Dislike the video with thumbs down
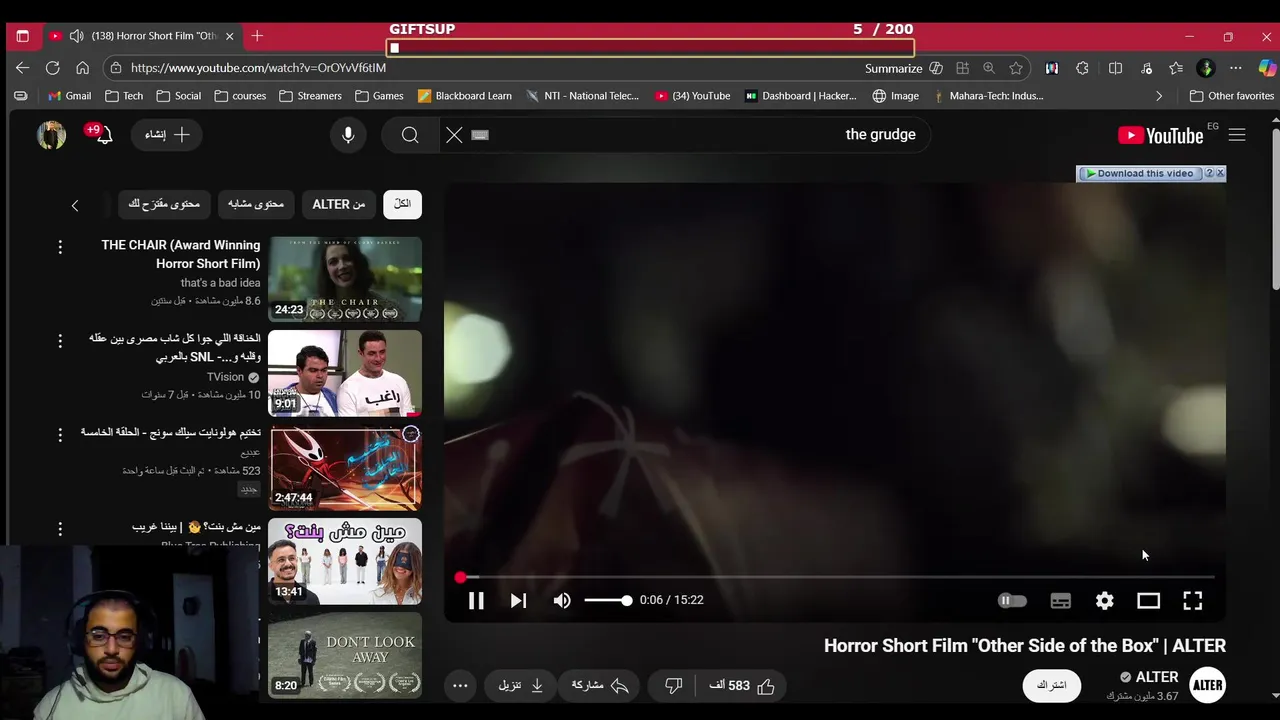 click(674, 685)
